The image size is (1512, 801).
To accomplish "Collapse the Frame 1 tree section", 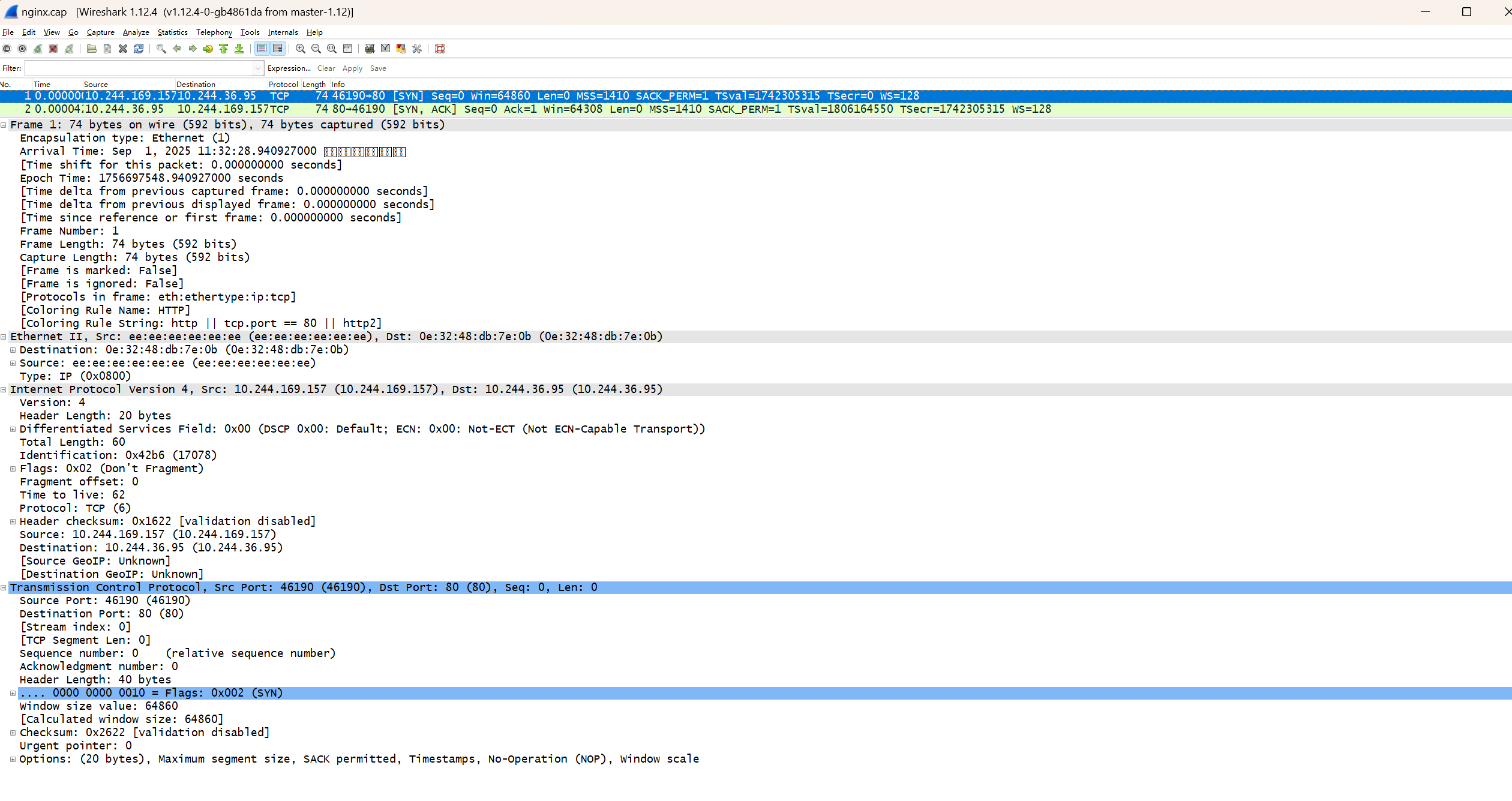I will (x=4, y=125).
